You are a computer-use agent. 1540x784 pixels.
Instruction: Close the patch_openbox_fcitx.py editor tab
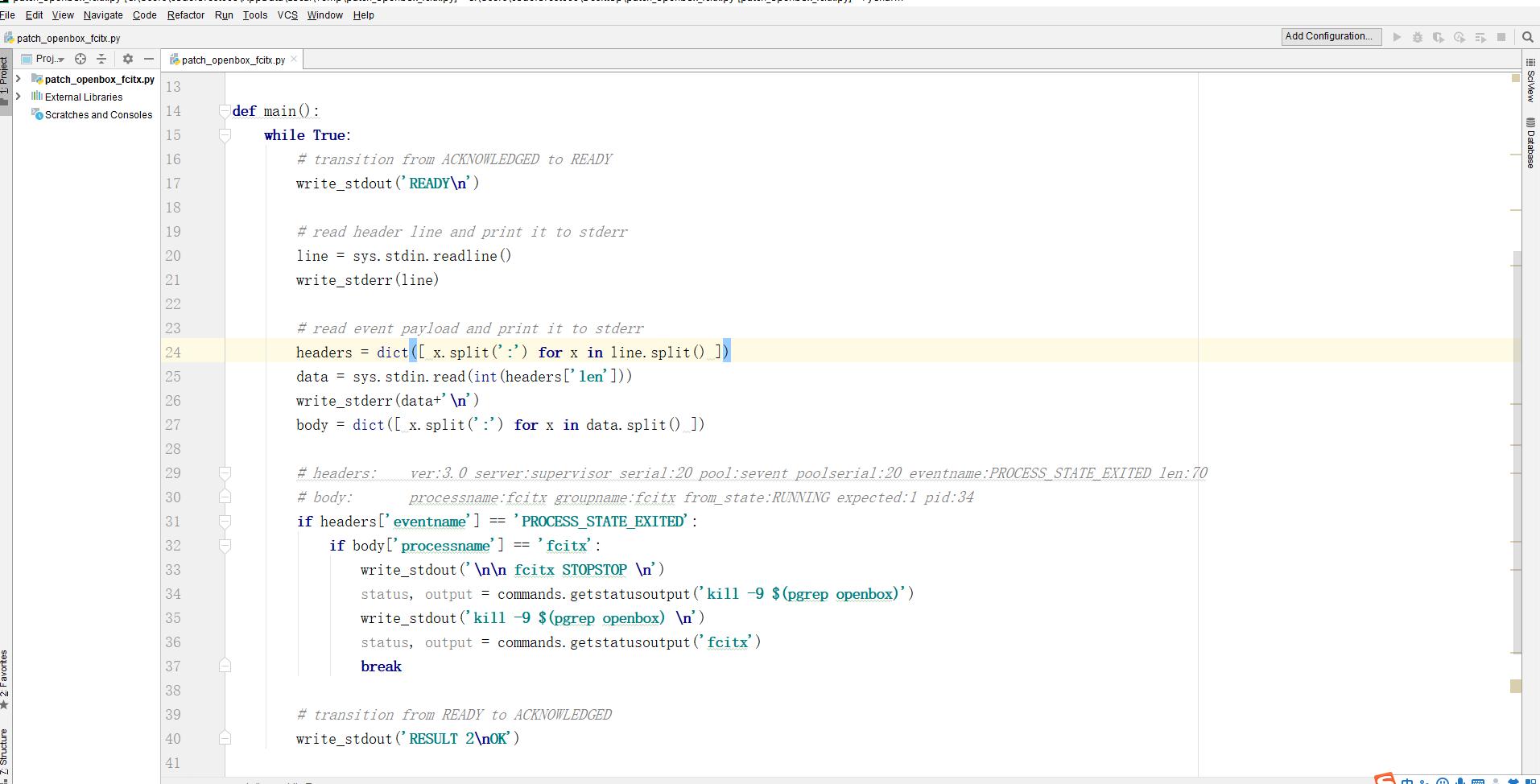pos(294,60)
